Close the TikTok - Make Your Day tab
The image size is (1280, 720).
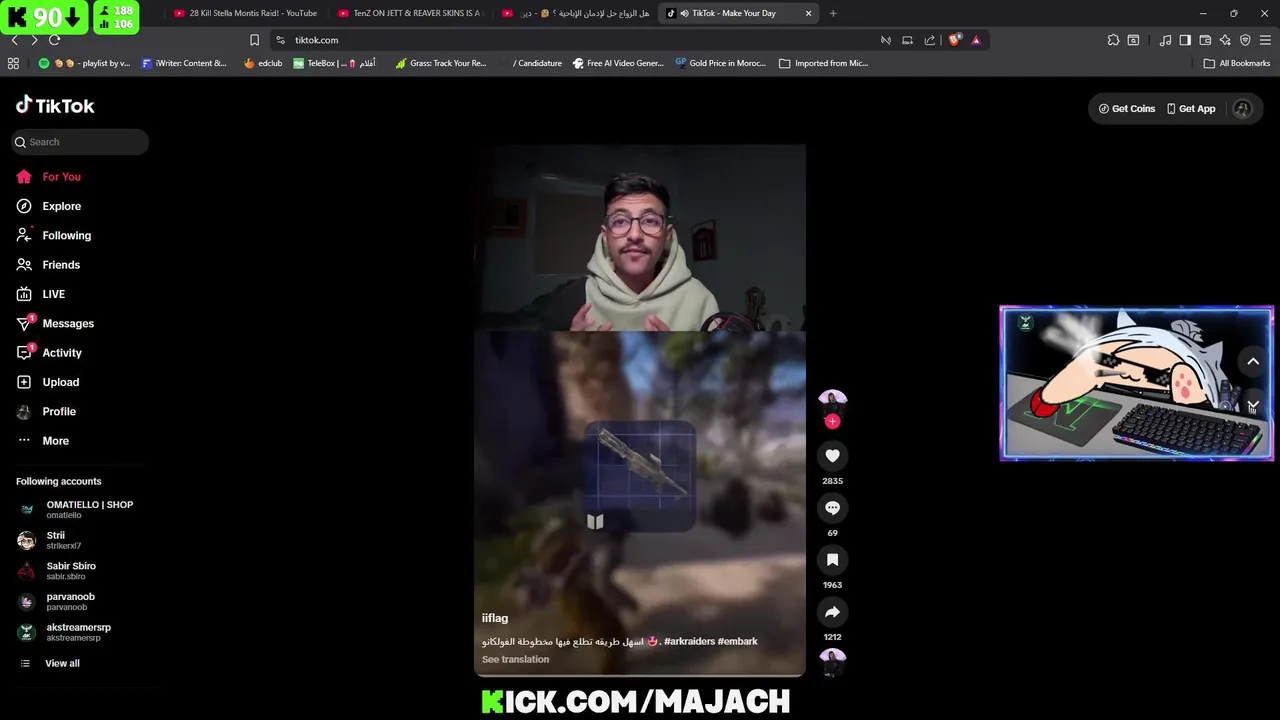[809, 13]
